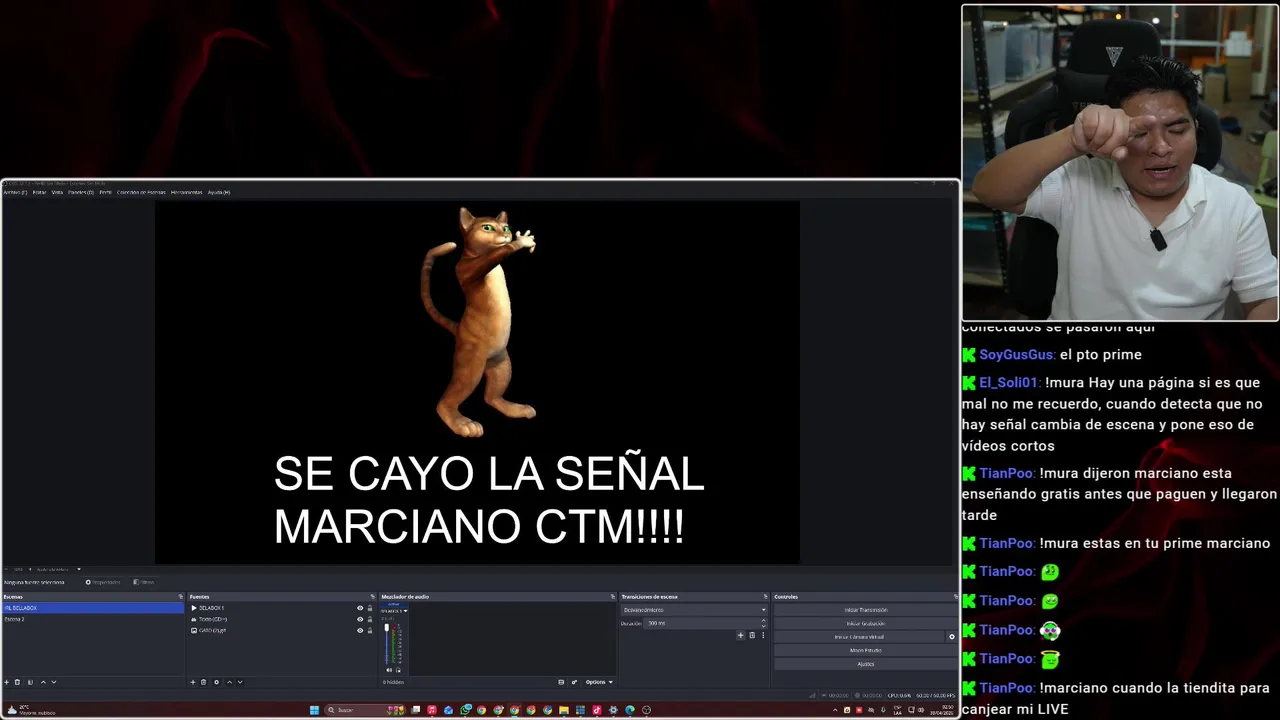Remove selected source with Fuentes trash icon
The width and height of the screenshot is (1280, 720).
pos(203,682)
